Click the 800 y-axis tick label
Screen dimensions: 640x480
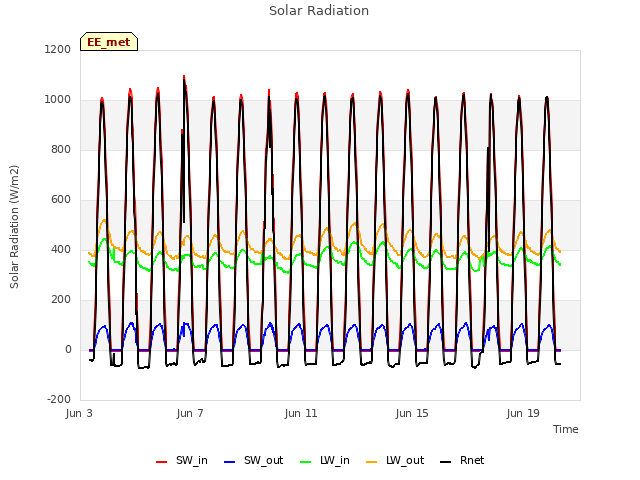click(x=61, y=150)
